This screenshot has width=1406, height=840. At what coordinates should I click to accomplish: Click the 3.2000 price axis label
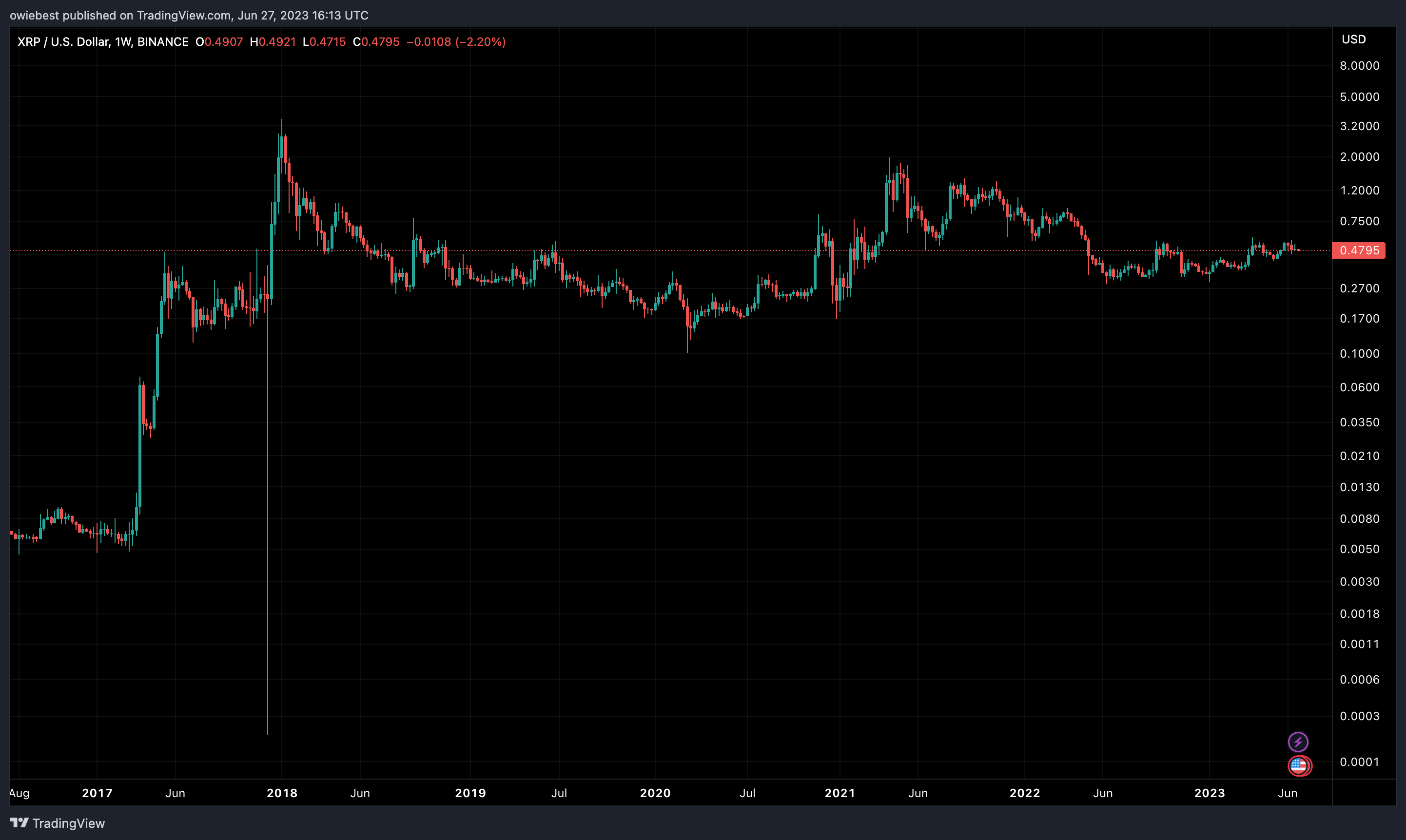tap(1359, 126)
